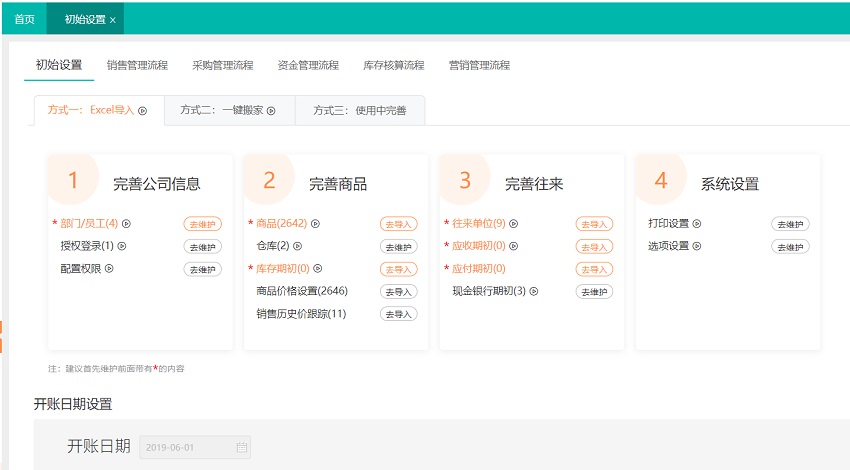850x470 pixels.
Task: Play the video icon beside 仓库(2)
Action: click(297, 246)
